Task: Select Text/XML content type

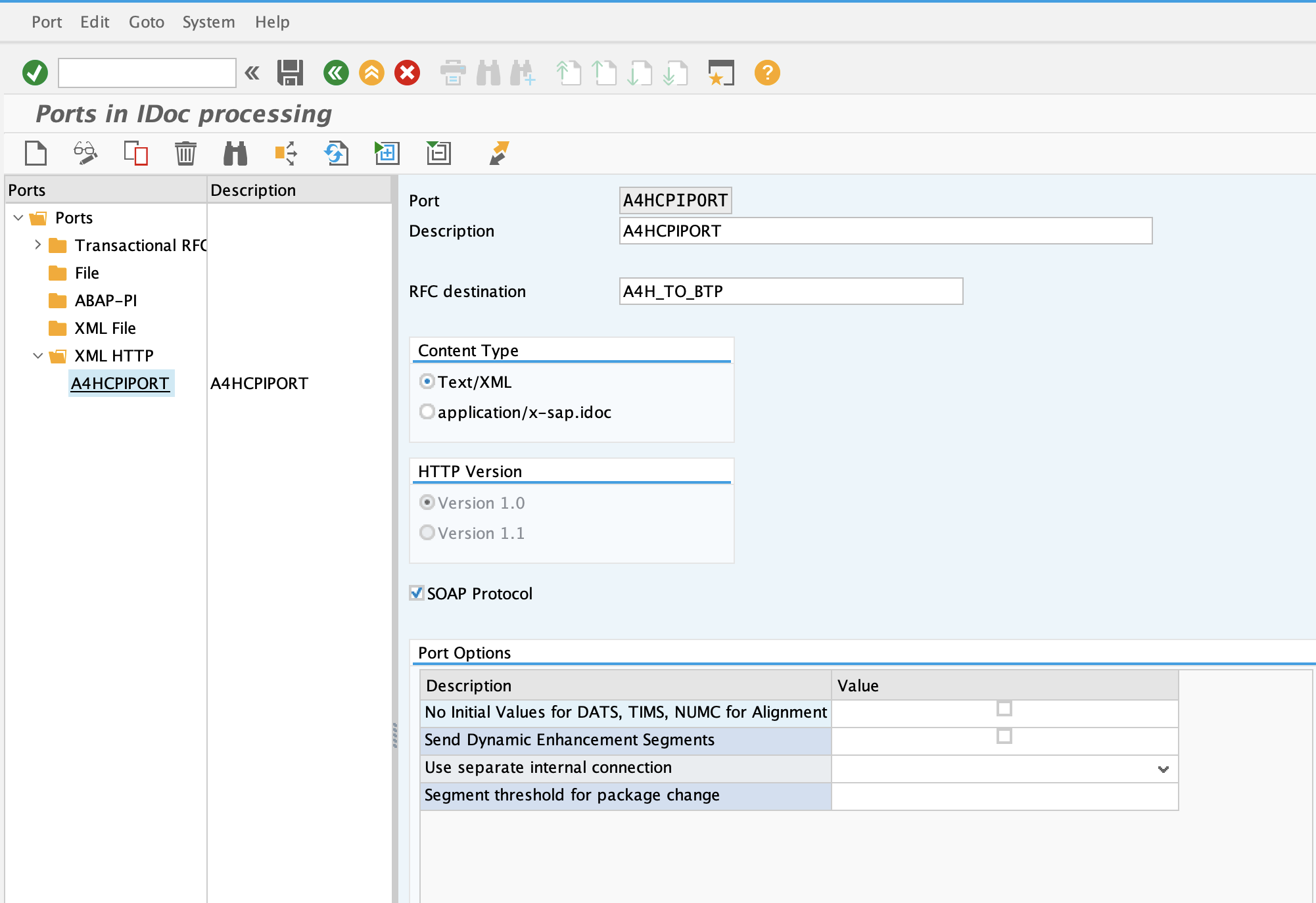Action: coord(427,381)
